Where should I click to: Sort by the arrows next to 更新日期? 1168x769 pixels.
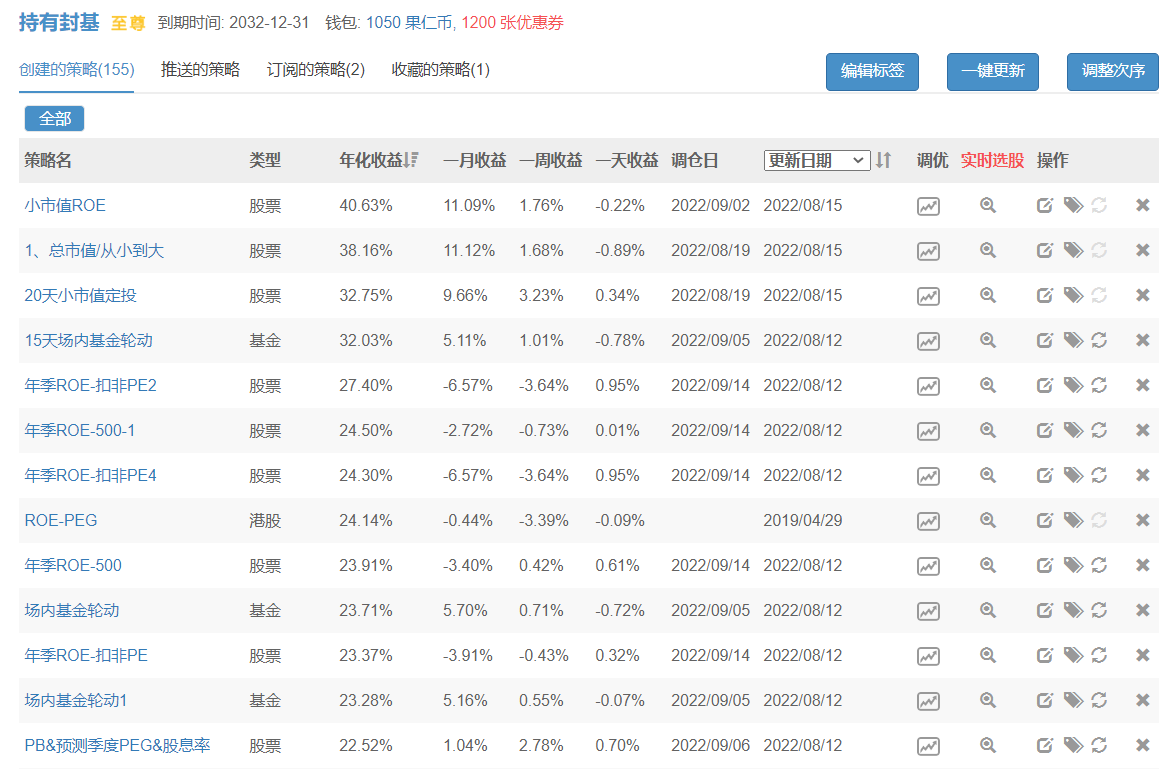(x=883, y=160)
